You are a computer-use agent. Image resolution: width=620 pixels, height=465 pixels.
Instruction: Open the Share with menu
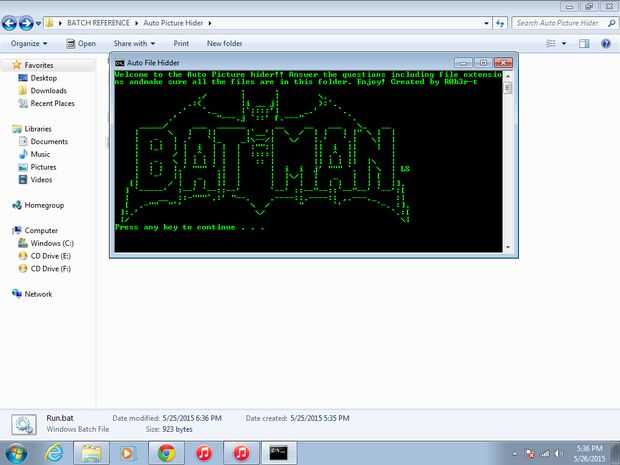point(134,43)
